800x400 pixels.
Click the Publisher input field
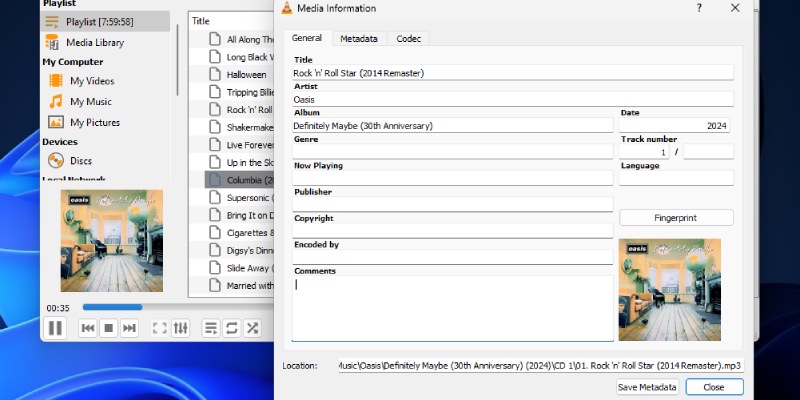(453, 205)
